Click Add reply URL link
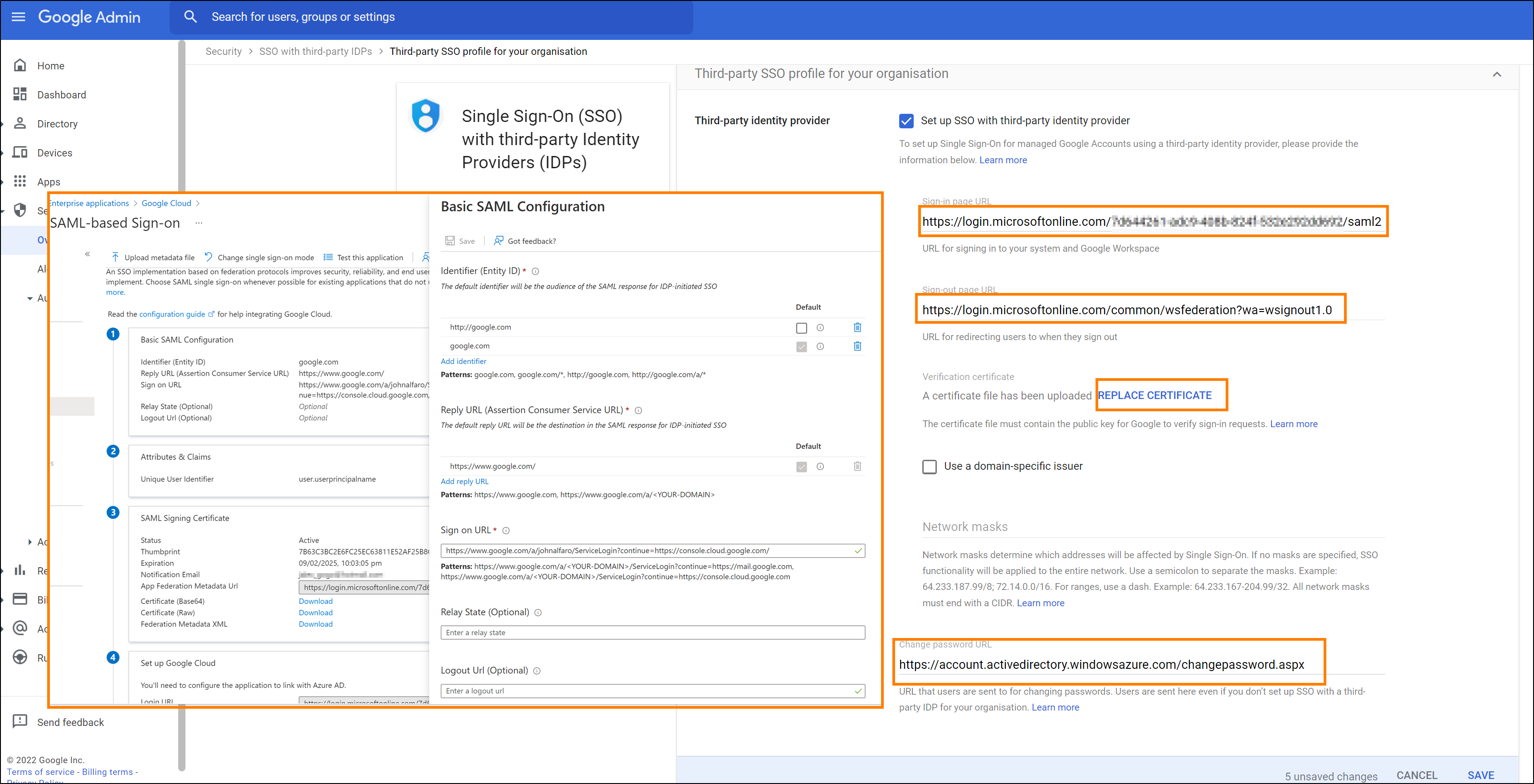The height and width of the screenshot is (784, 1534). point(464,482)
